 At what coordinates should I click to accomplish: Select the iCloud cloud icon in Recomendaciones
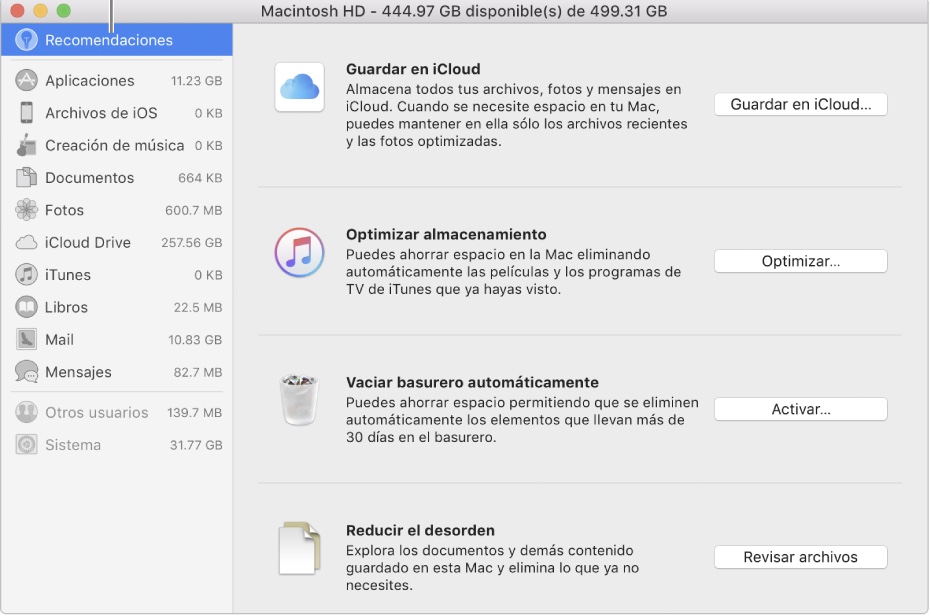tap(298, 87)
